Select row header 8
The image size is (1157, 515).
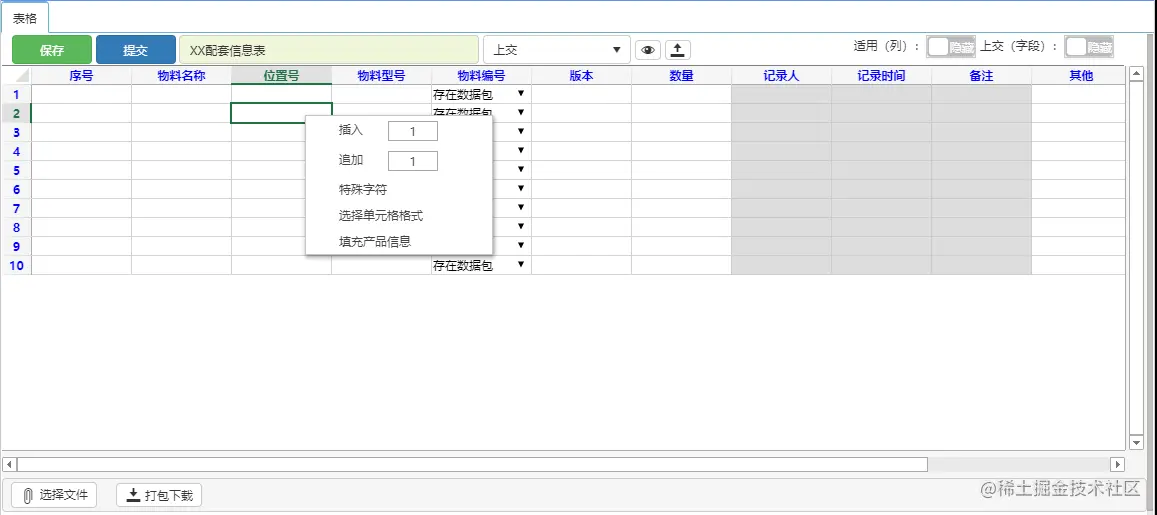click(16, 227)
